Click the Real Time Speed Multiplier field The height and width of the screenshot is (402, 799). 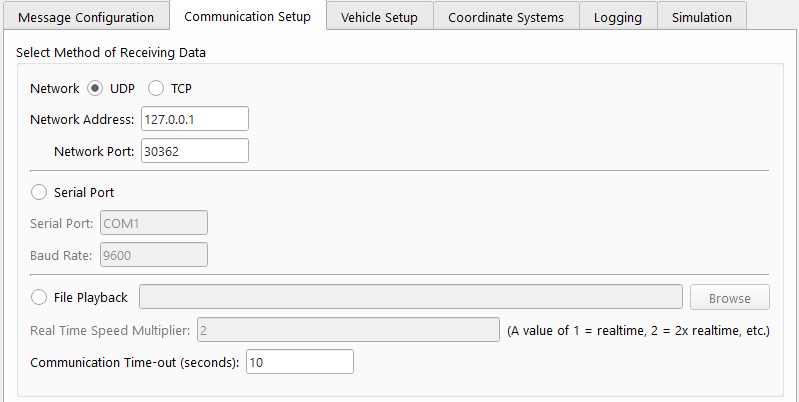click(347, 330)
